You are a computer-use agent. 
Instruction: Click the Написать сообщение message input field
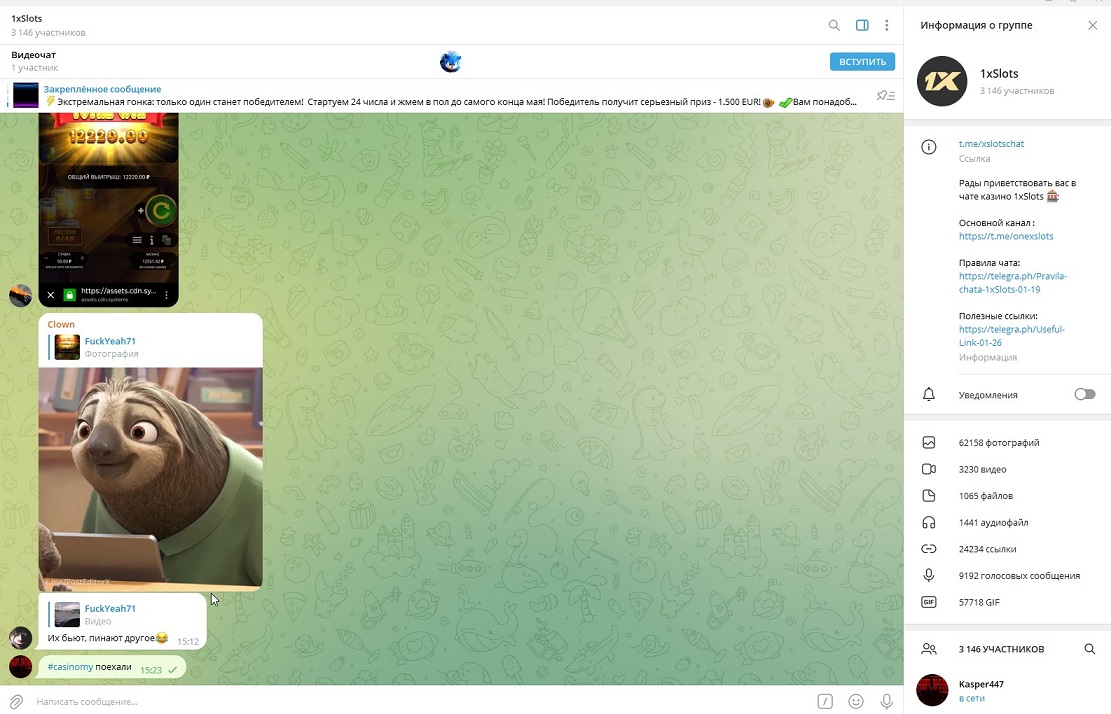422,701
